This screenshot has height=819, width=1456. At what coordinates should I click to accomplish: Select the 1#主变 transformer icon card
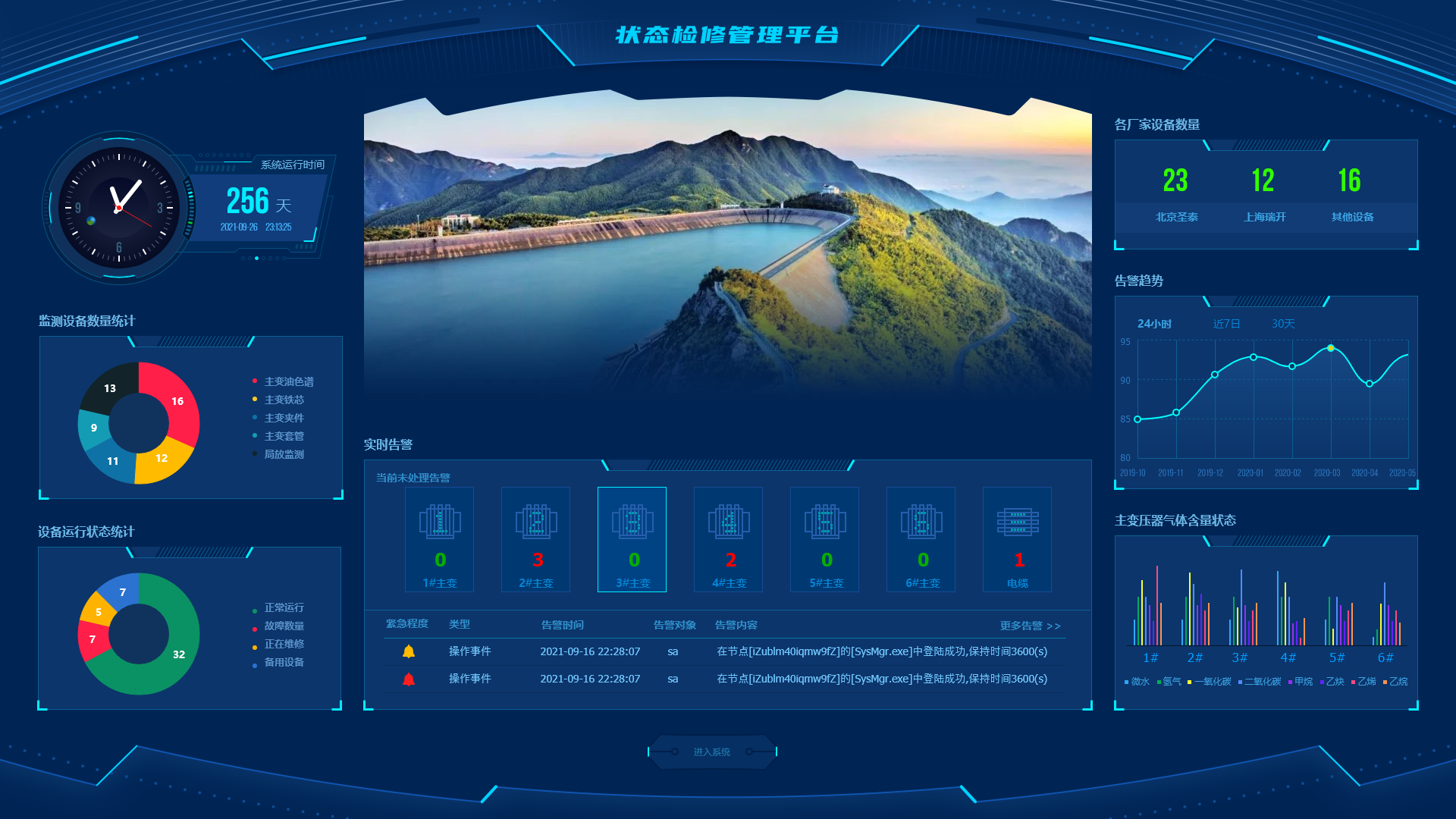[440, 539]
